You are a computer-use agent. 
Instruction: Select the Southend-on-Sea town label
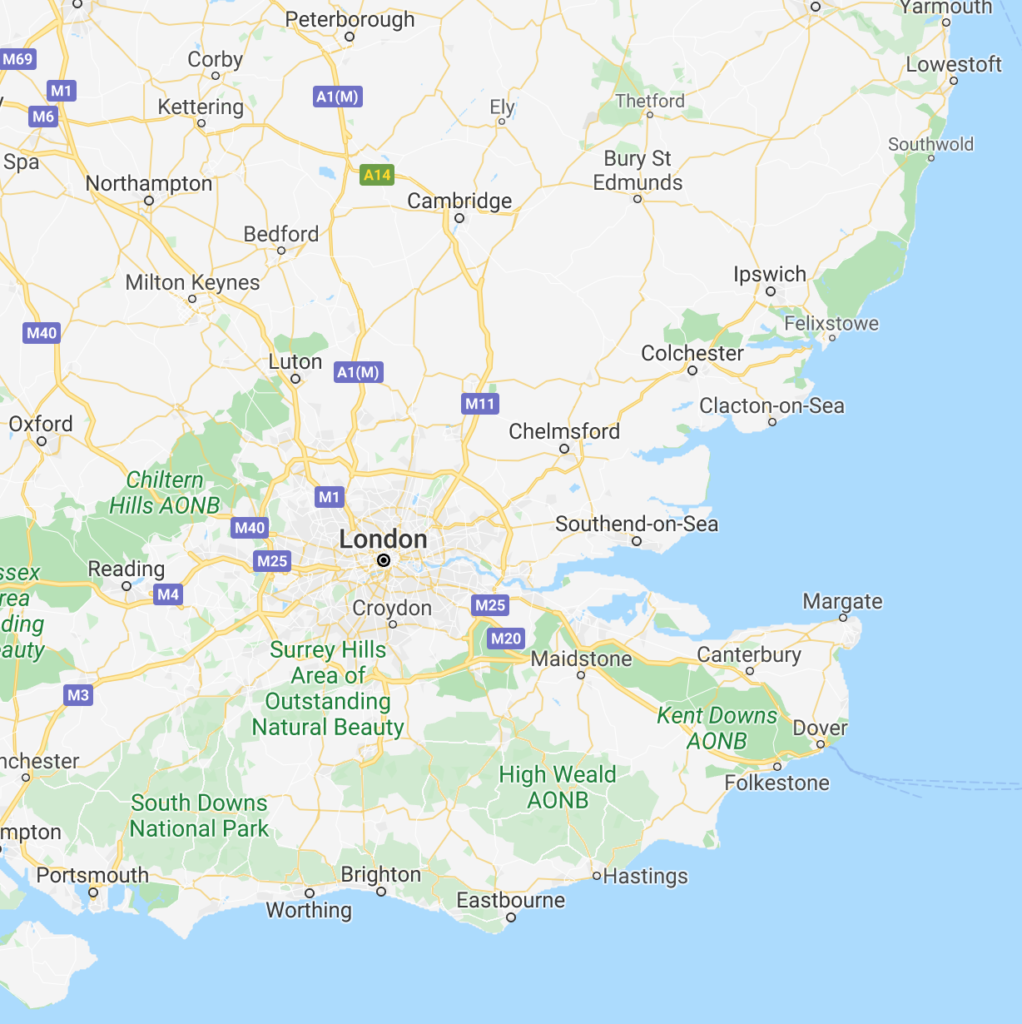636,524
